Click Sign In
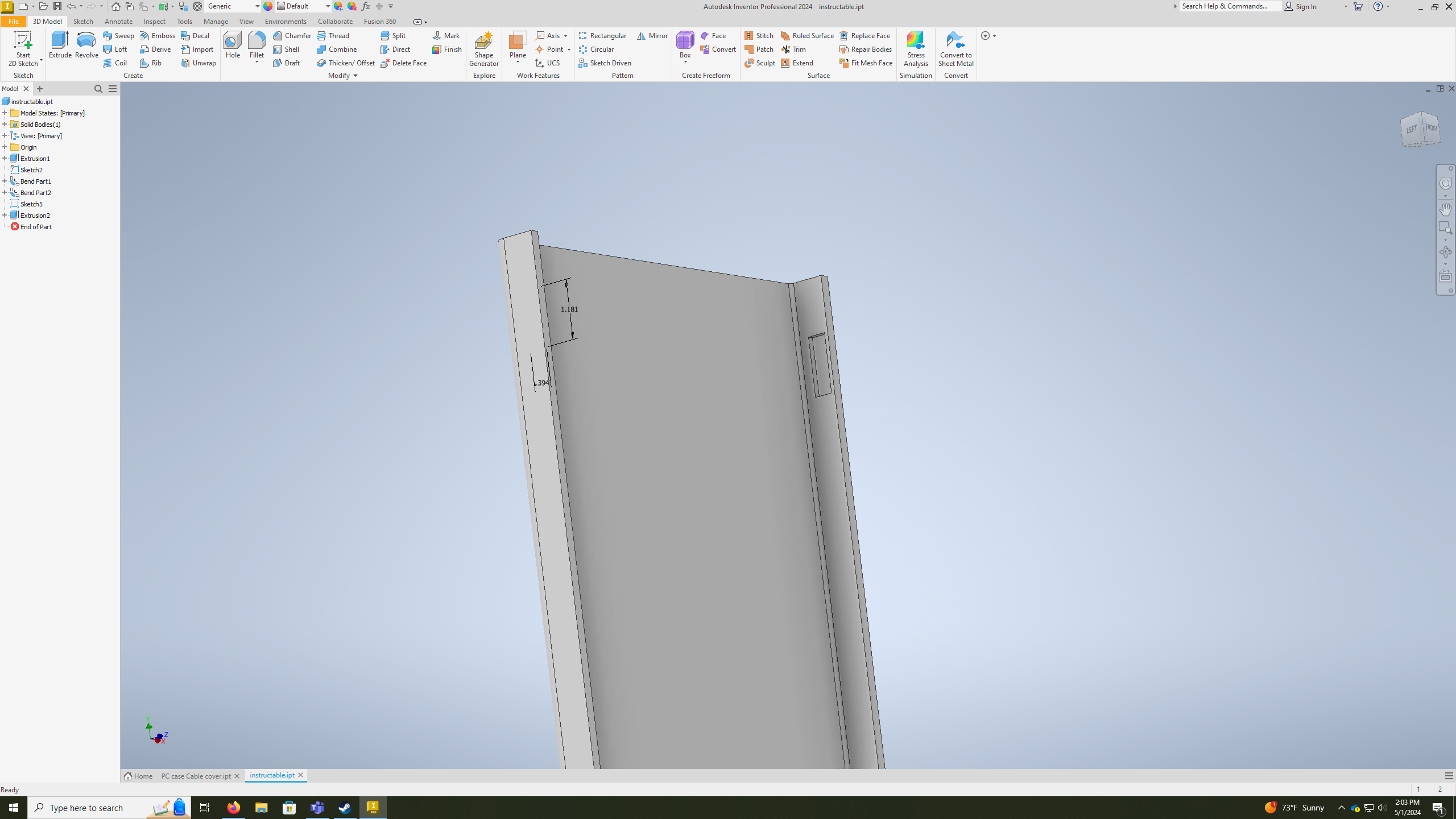Image resolution: width=1456 pixels, height=819 pixels. 1301,6
